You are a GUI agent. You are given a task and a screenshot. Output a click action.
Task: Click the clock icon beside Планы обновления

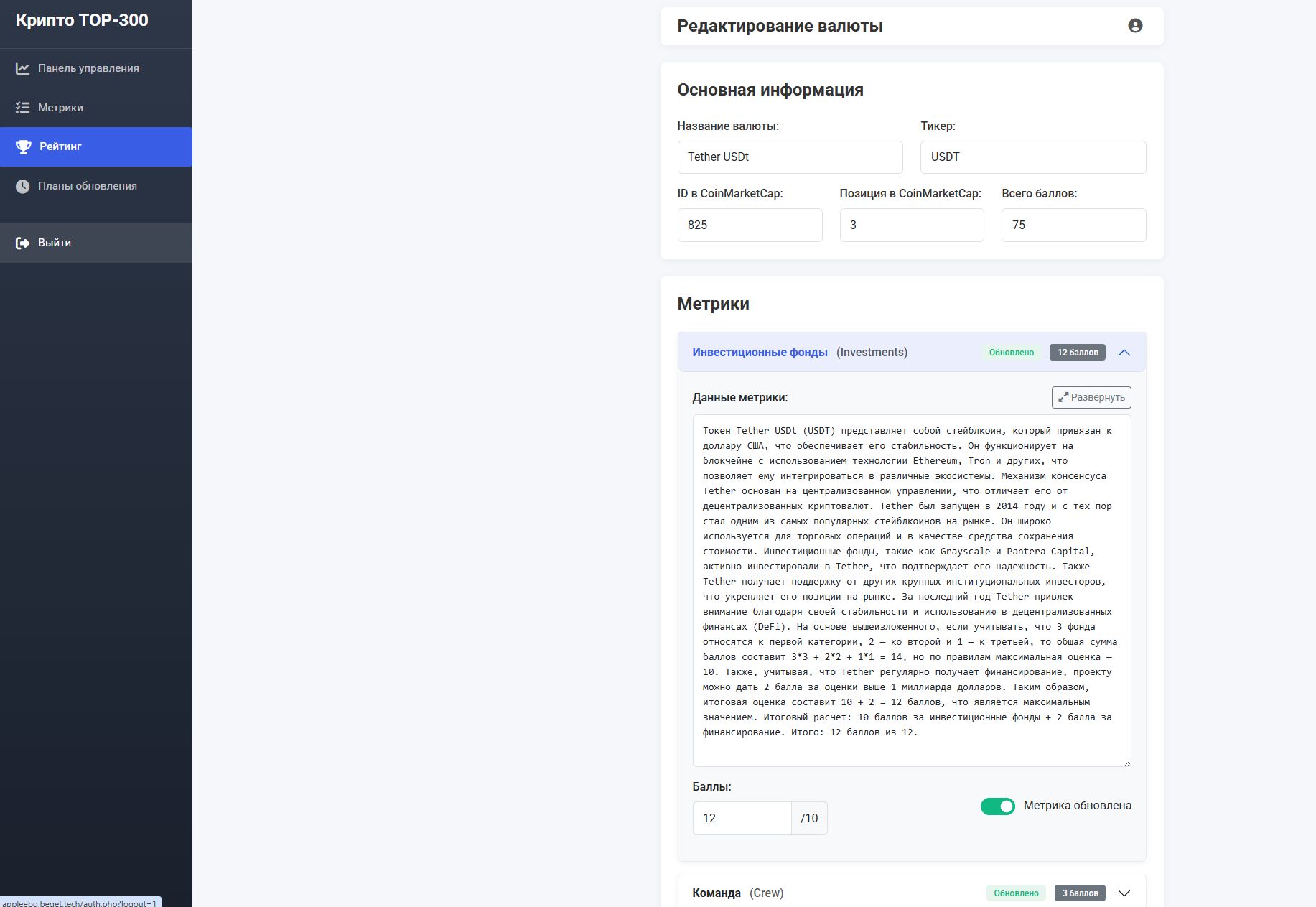(x=23, y=186)
